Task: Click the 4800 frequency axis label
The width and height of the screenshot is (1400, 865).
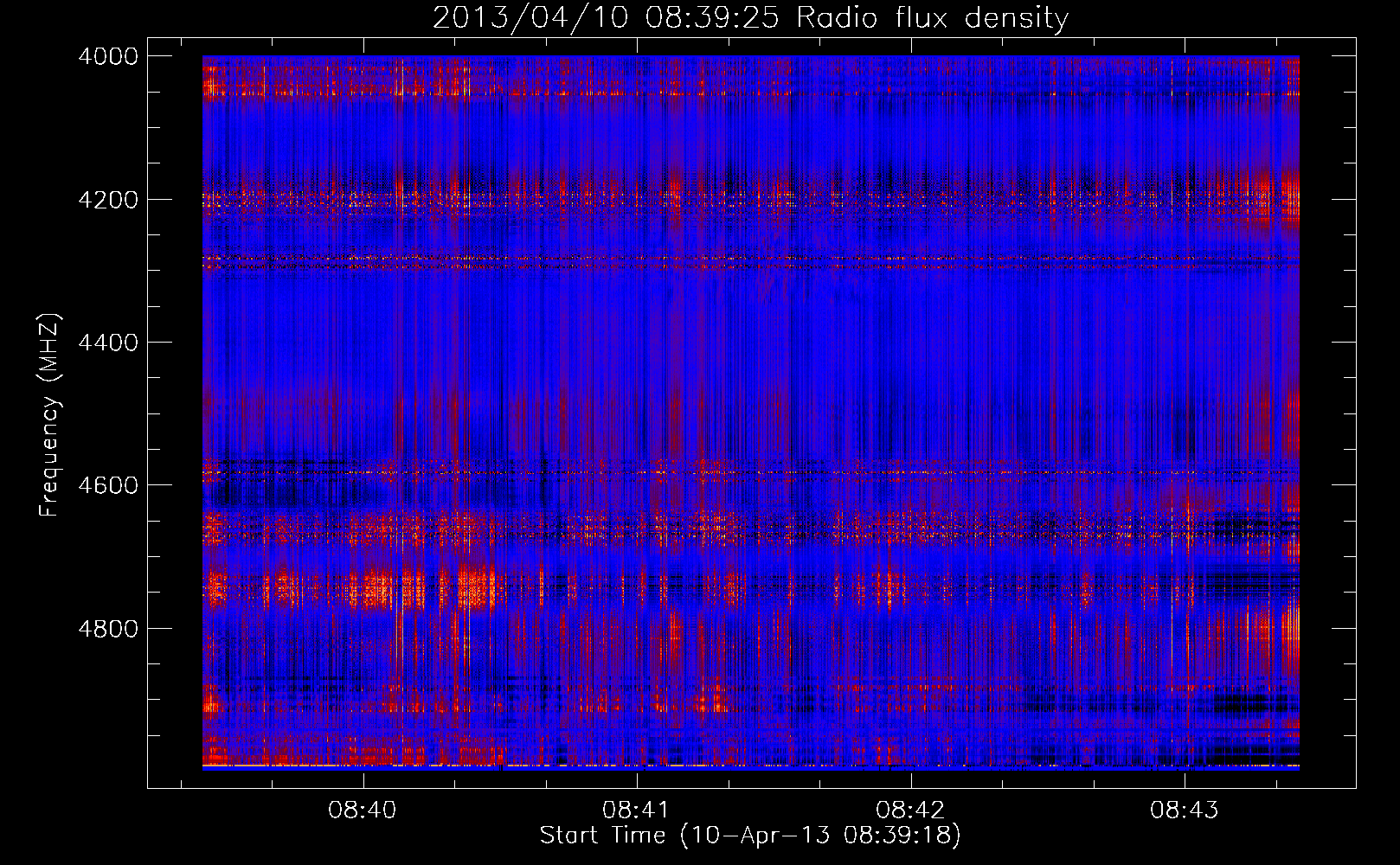Action: point(108,629)
